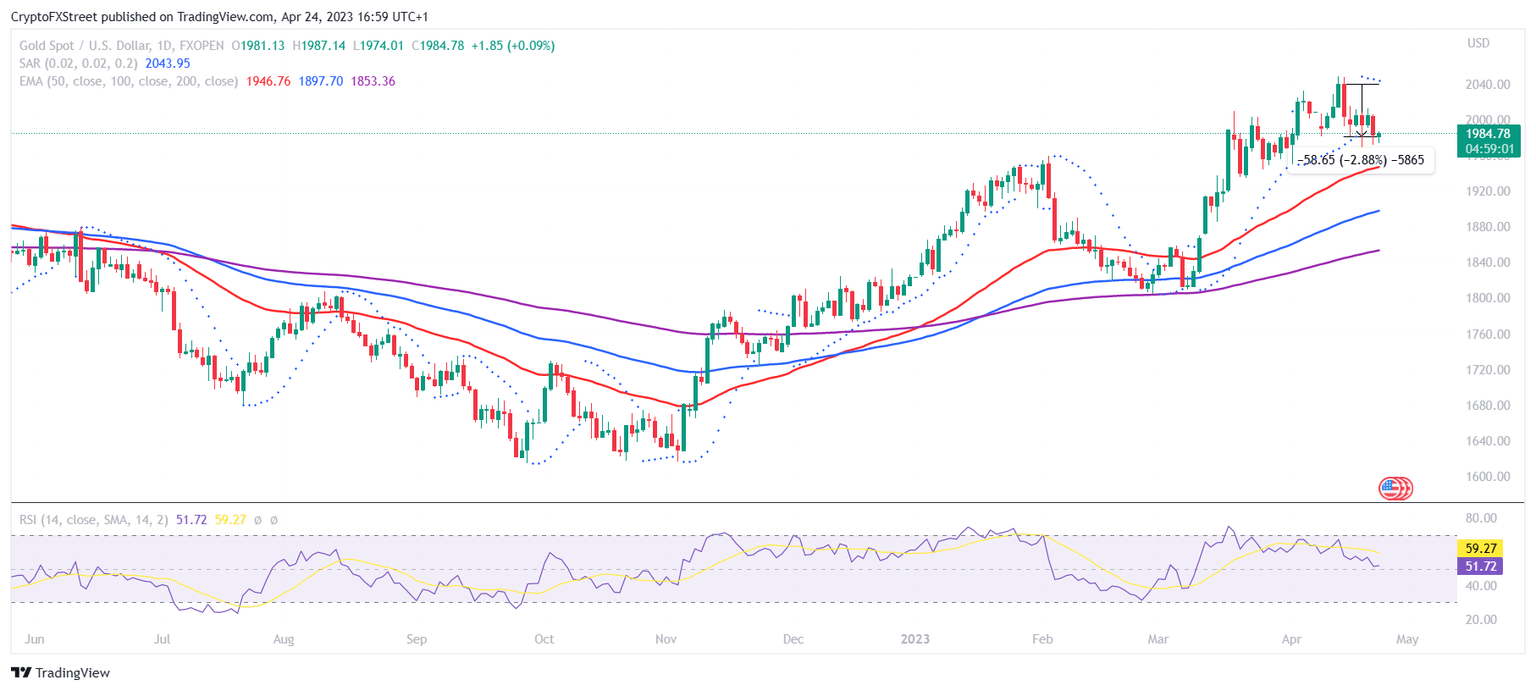Open the 1D timeframe selector
Image resolution: width=1536 pixels, height=691 pixels.
point(164,45)
